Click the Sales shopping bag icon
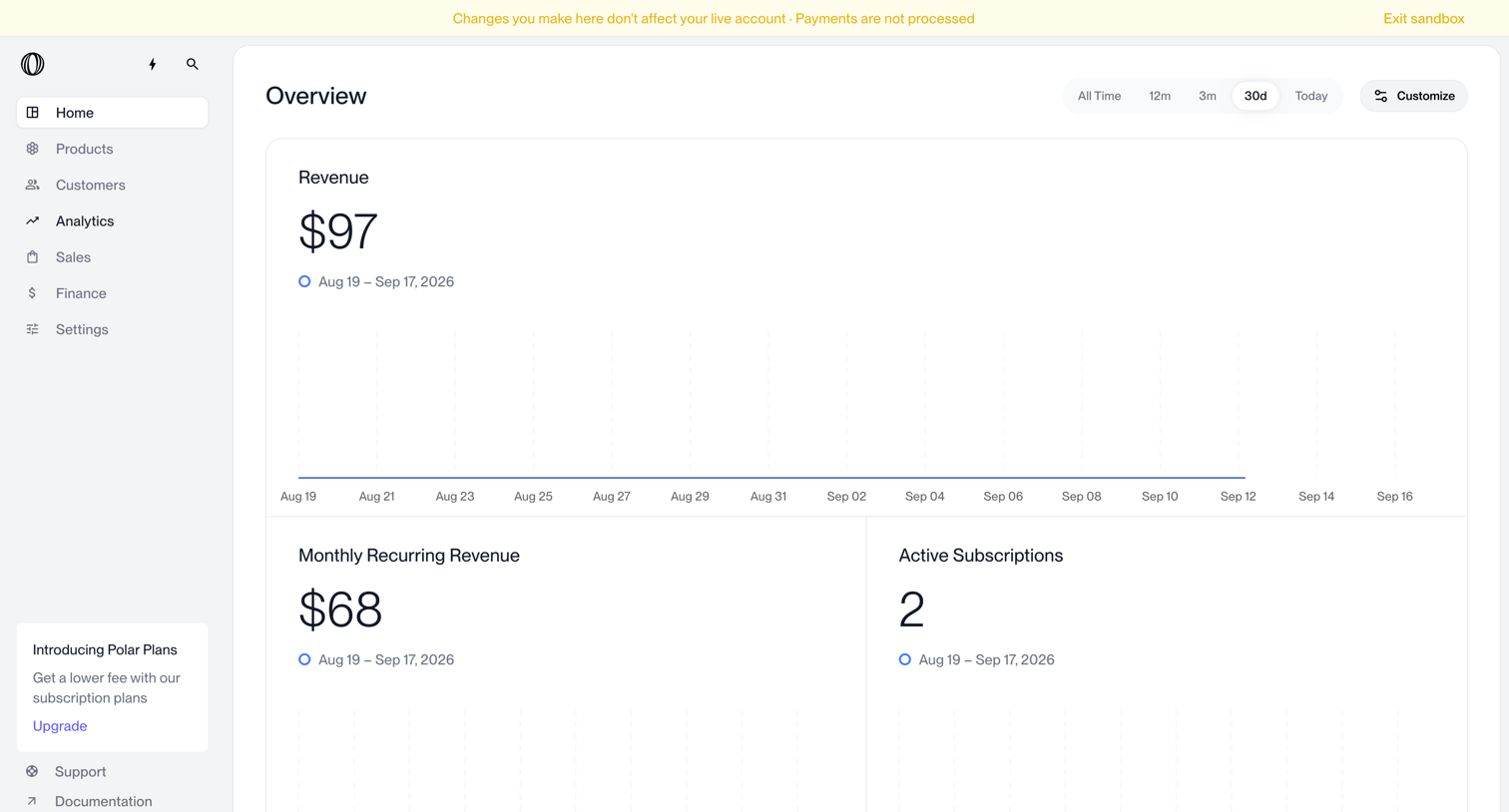This screenshot has height=812, width=1509. [x=33, y=257]
